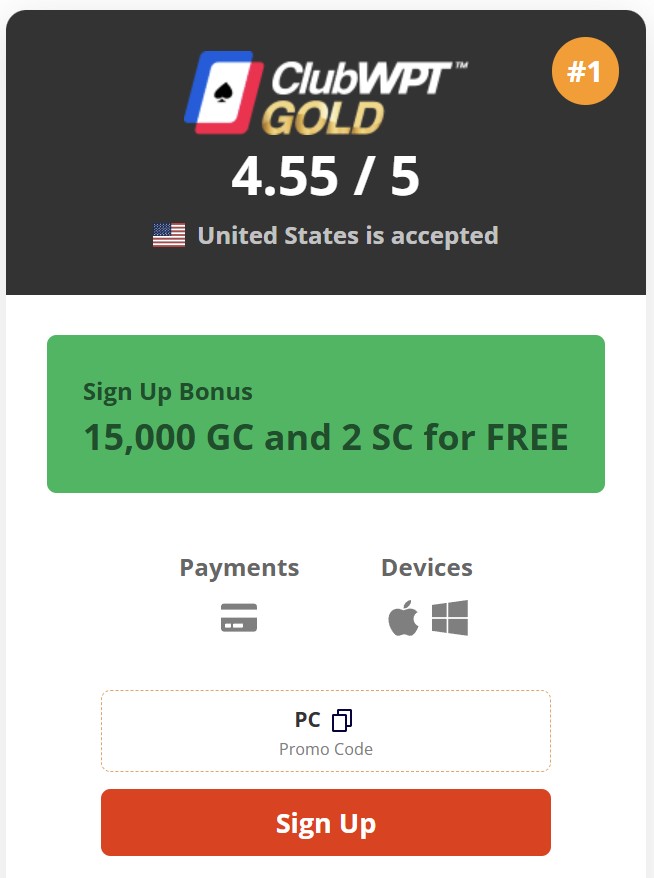Click the 4.55 / 5 rating score
This screenshot has height=878, width=654.
(x=325, y=176)
